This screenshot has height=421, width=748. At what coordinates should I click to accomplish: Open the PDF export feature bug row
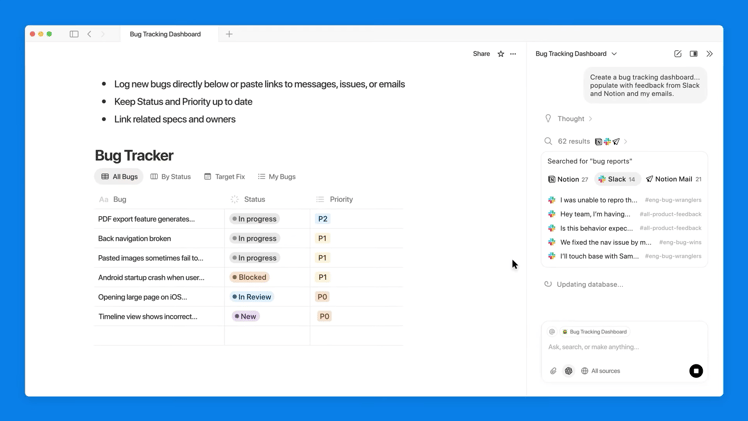click(146, 219)
